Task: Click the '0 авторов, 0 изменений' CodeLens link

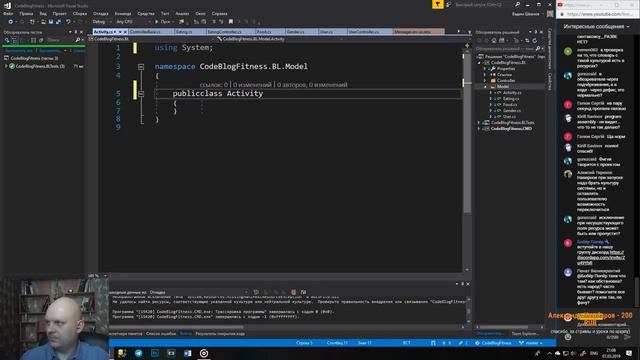Action: click(x=312, y=85)
